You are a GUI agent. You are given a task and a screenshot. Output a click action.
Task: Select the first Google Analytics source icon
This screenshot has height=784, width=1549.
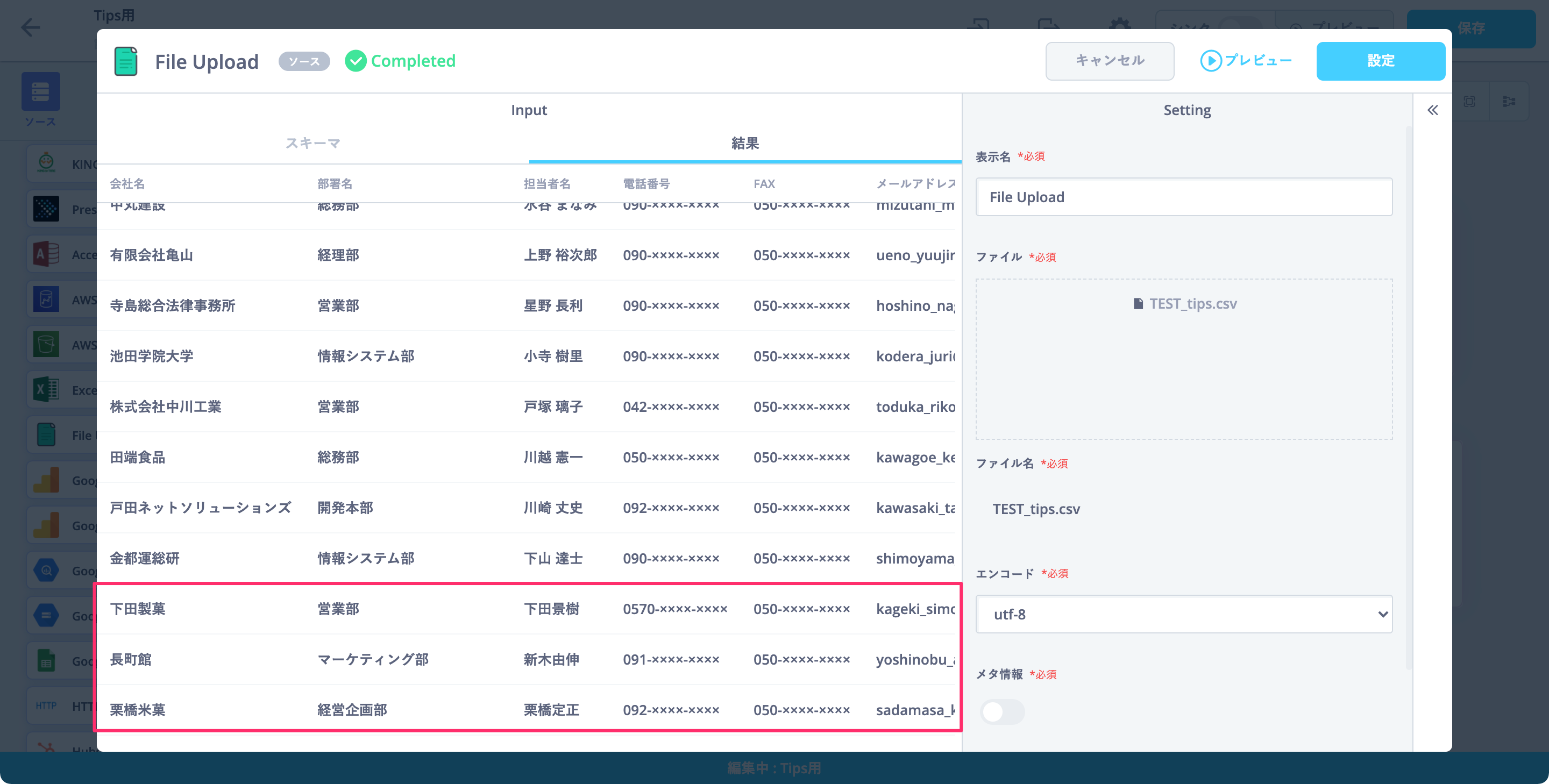(x=46, y=480)
